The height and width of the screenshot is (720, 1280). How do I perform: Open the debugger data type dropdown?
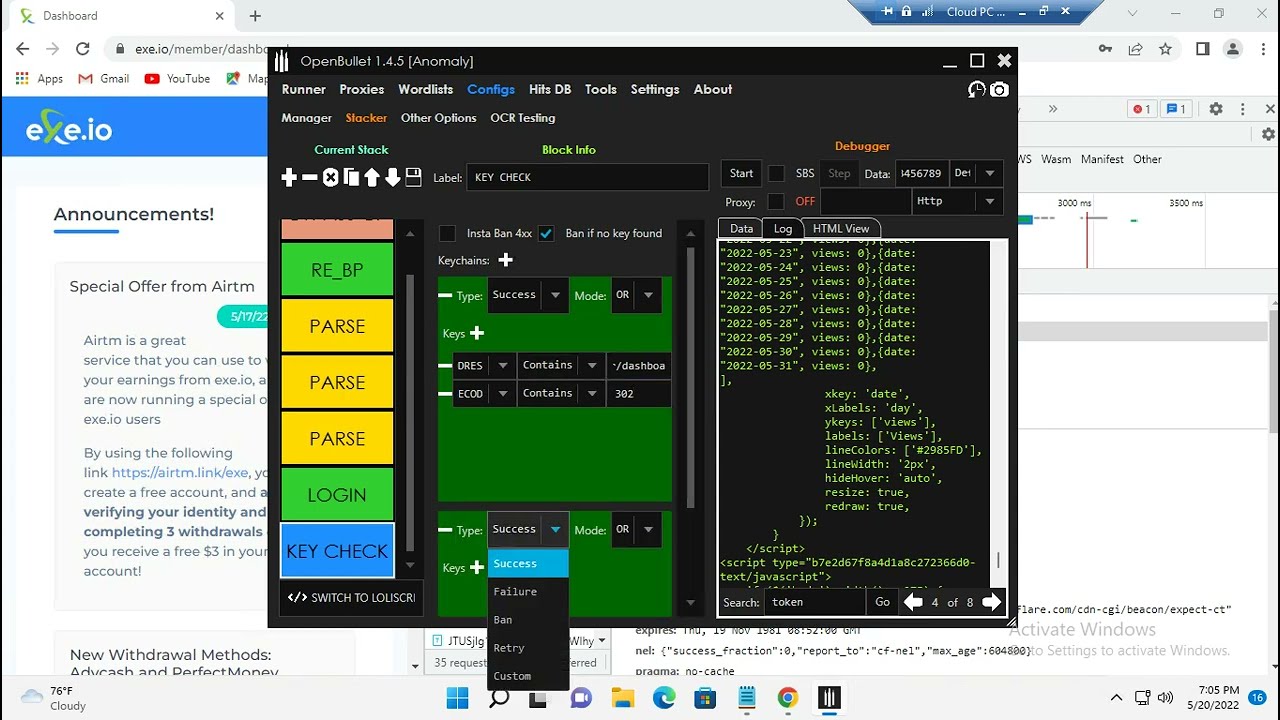tap(975, 173)
